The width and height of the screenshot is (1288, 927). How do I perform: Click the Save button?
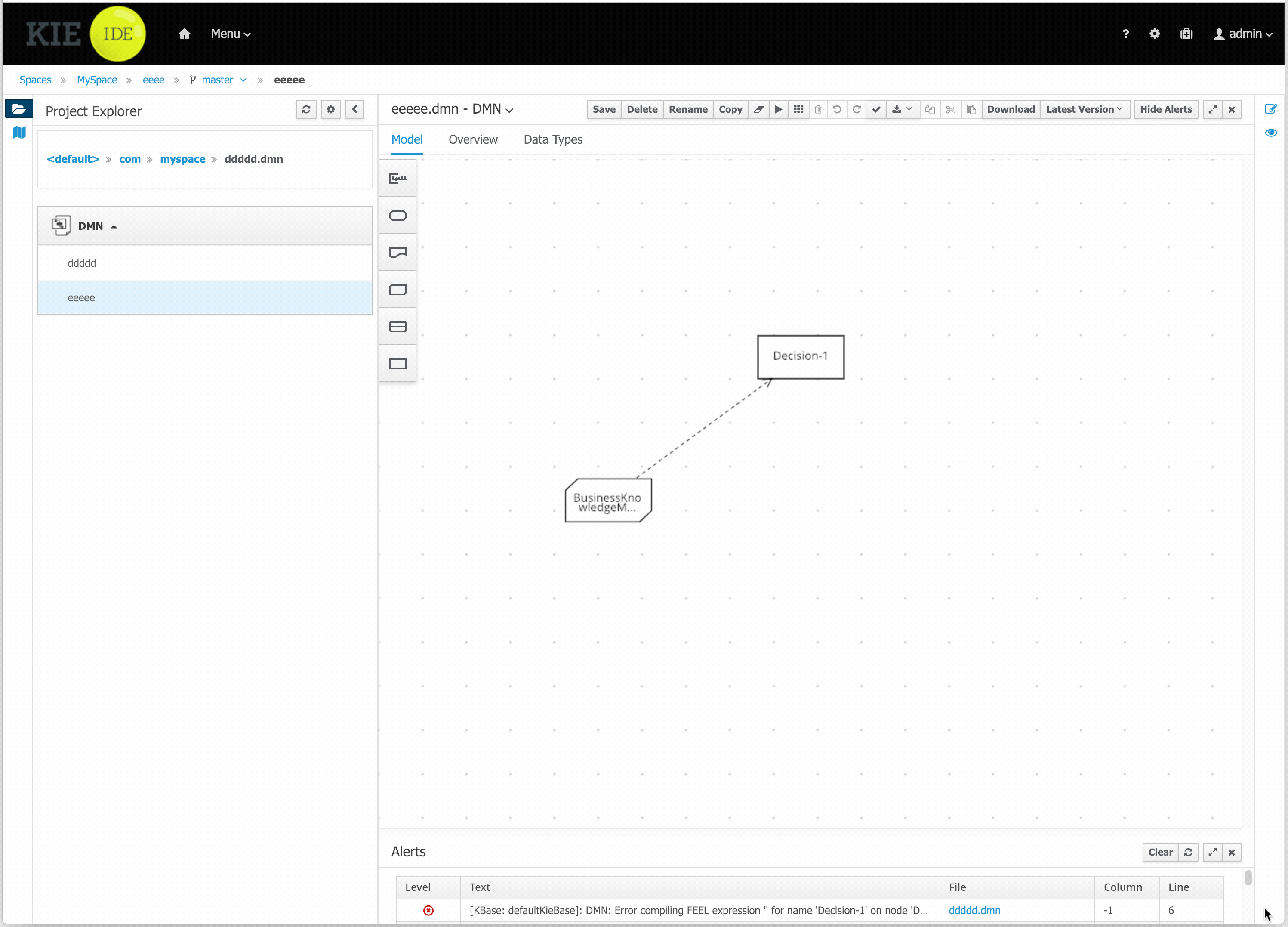pos(603,109)
